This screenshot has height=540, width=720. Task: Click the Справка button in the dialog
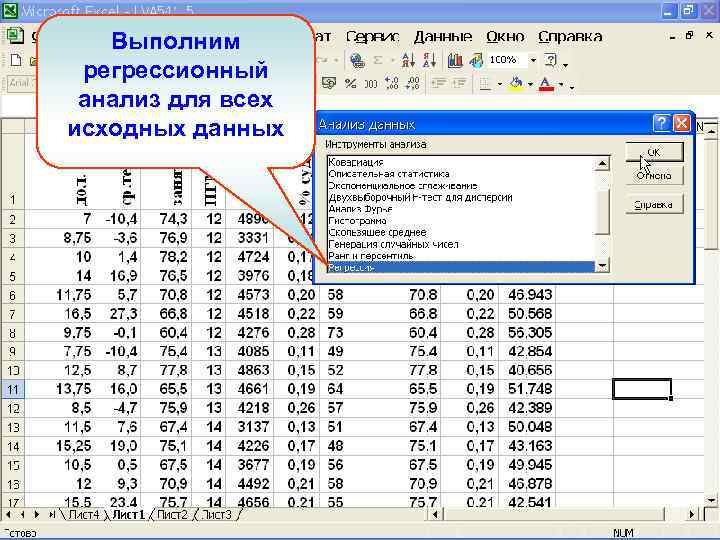click(x=654, y=204)
